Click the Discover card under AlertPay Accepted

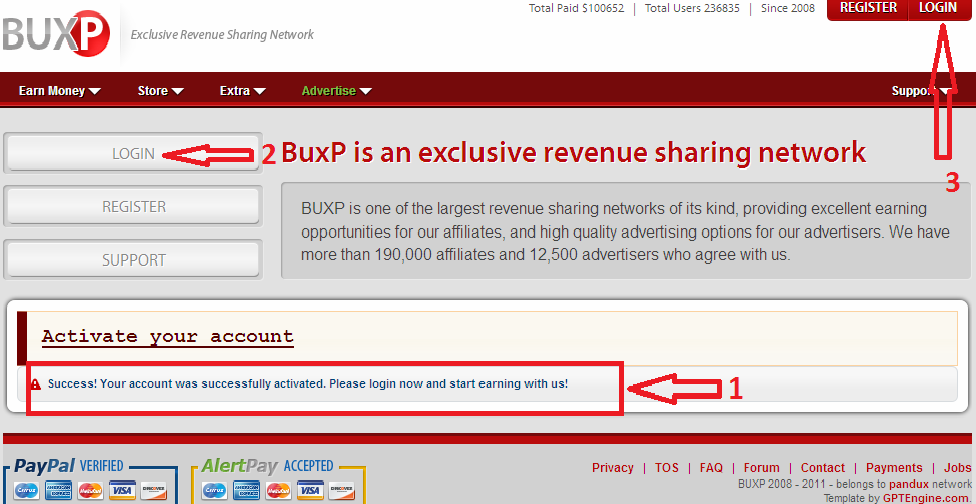pyautogui.click(x=342, y=491)
